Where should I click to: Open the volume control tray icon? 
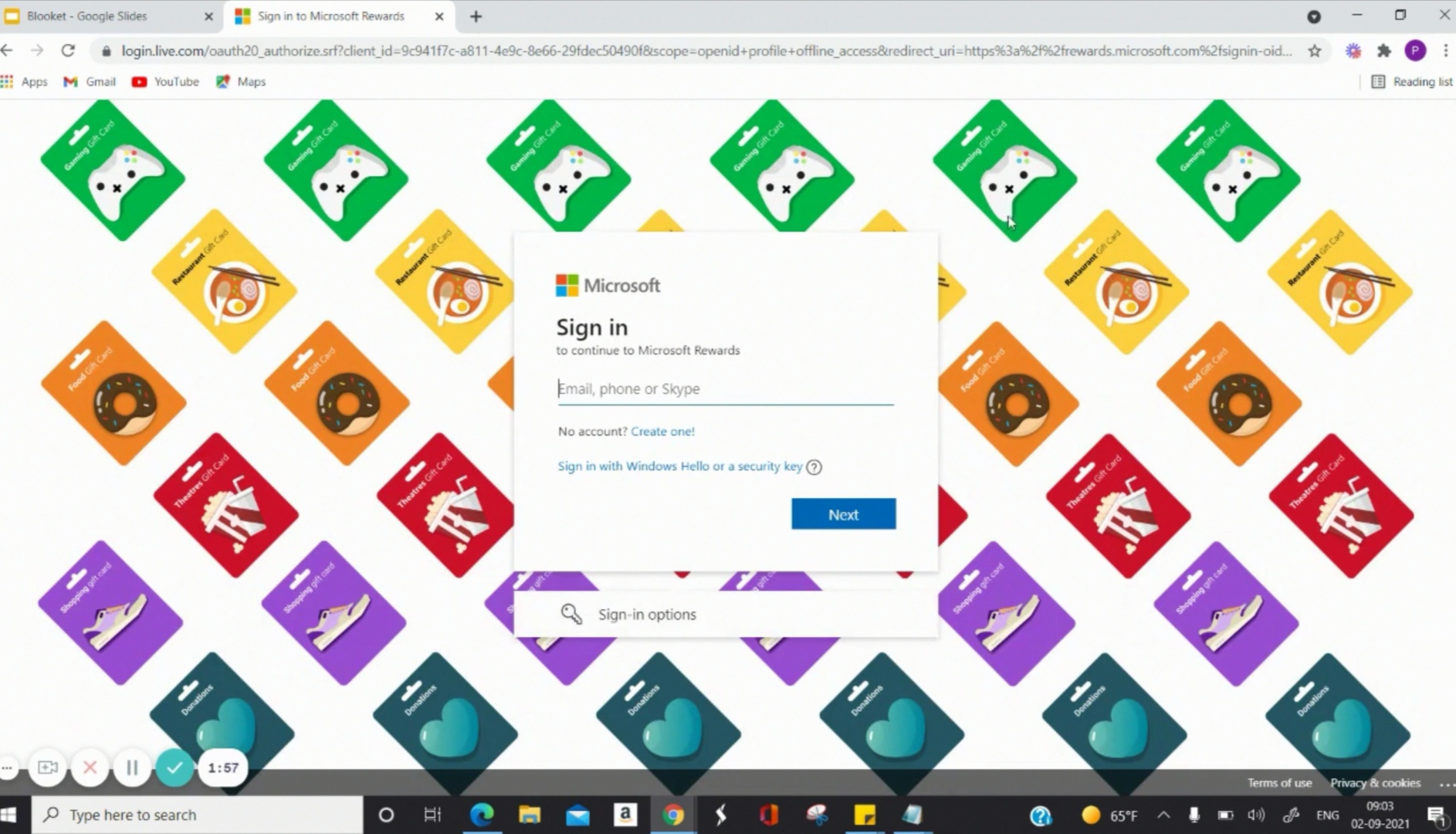pyautogui.click(x=1256, y=815)
